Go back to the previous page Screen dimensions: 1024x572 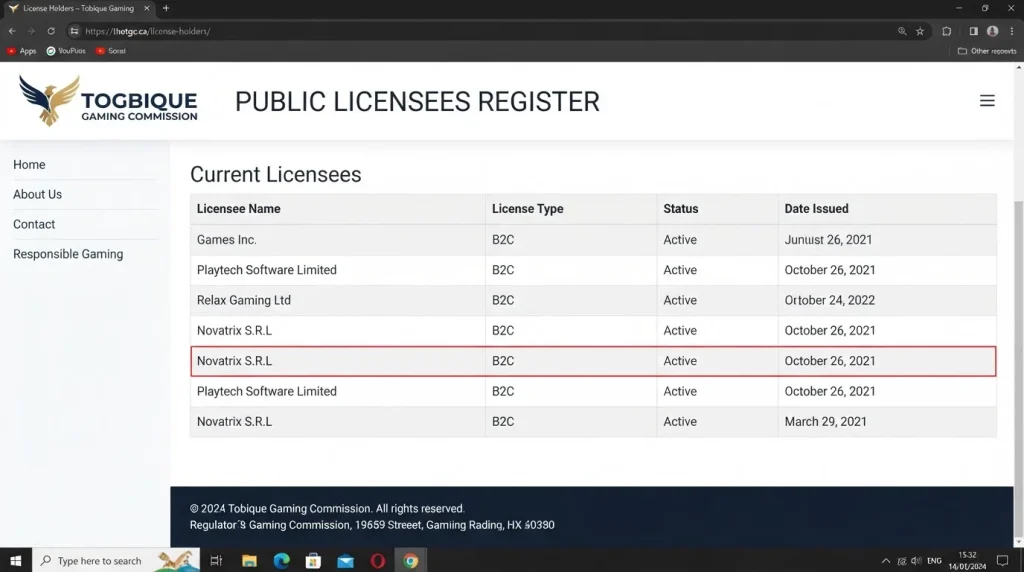coord(12,31)
